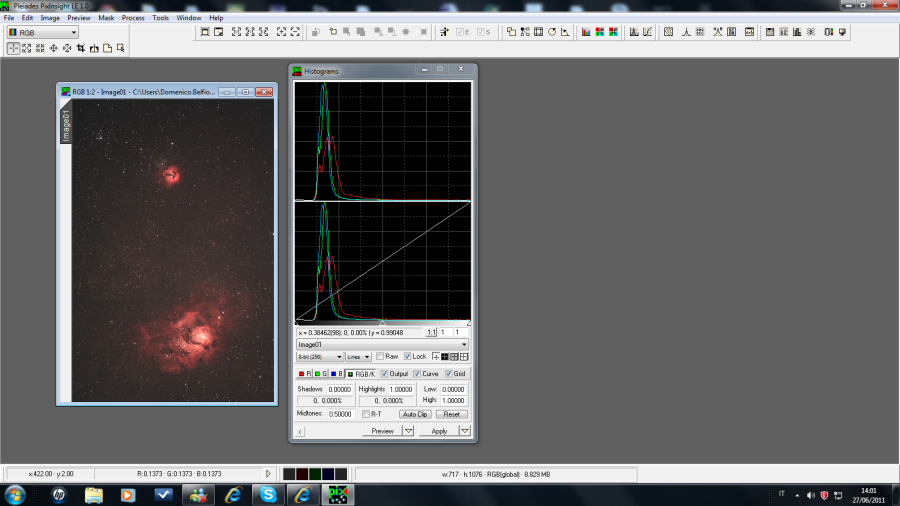Click the Auto Clip button
The height and width of the screenshot is (506, 900).
(x=414, y=414)
